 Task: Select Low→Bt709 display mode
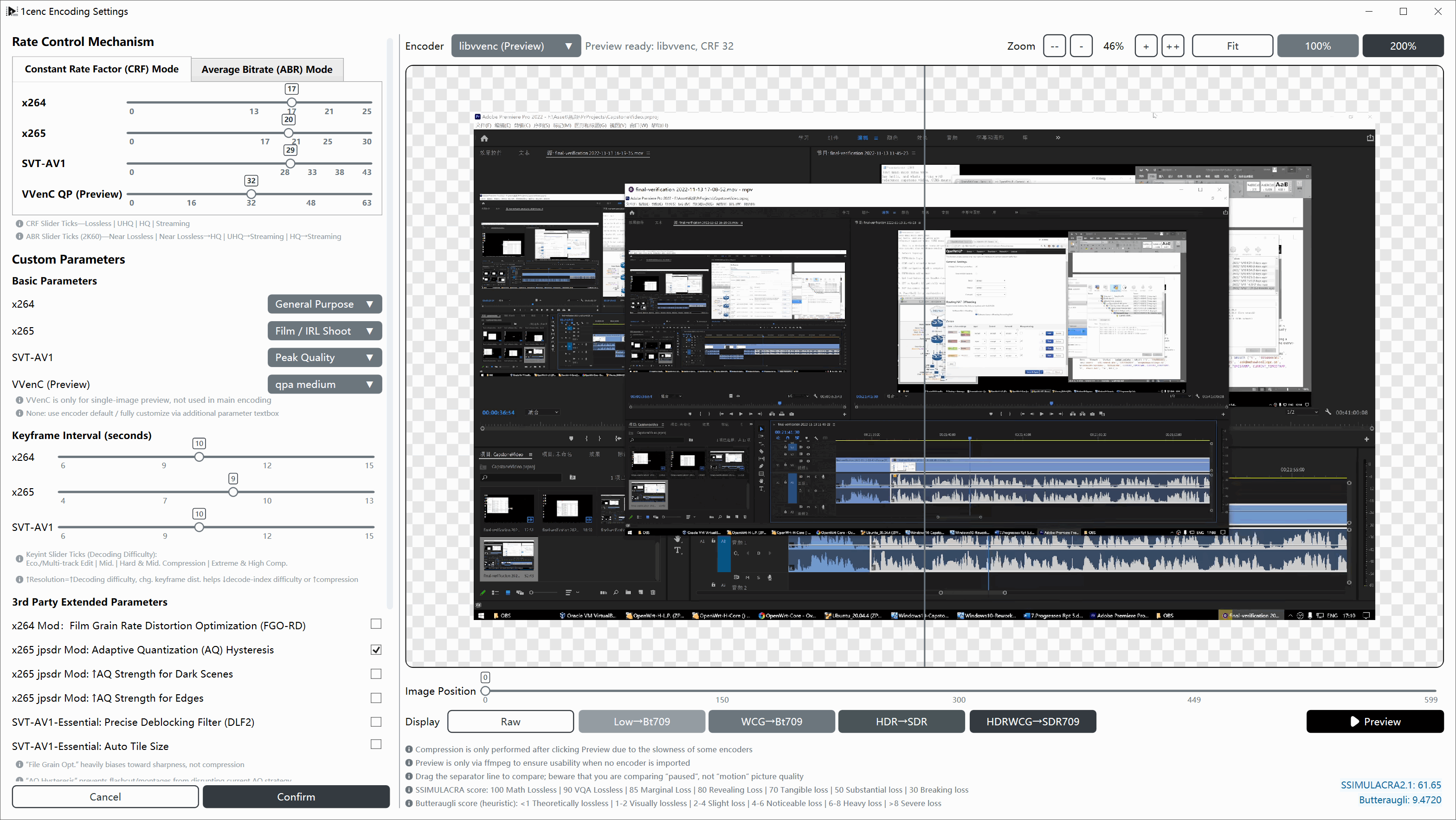pos(642,722)
